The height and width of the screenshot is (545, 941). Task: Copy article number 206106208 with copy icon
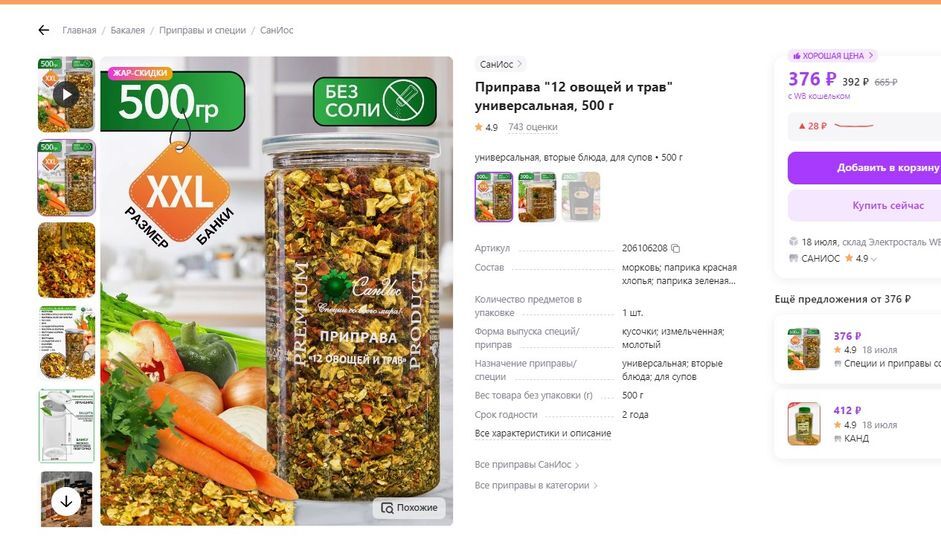[675, 248]
